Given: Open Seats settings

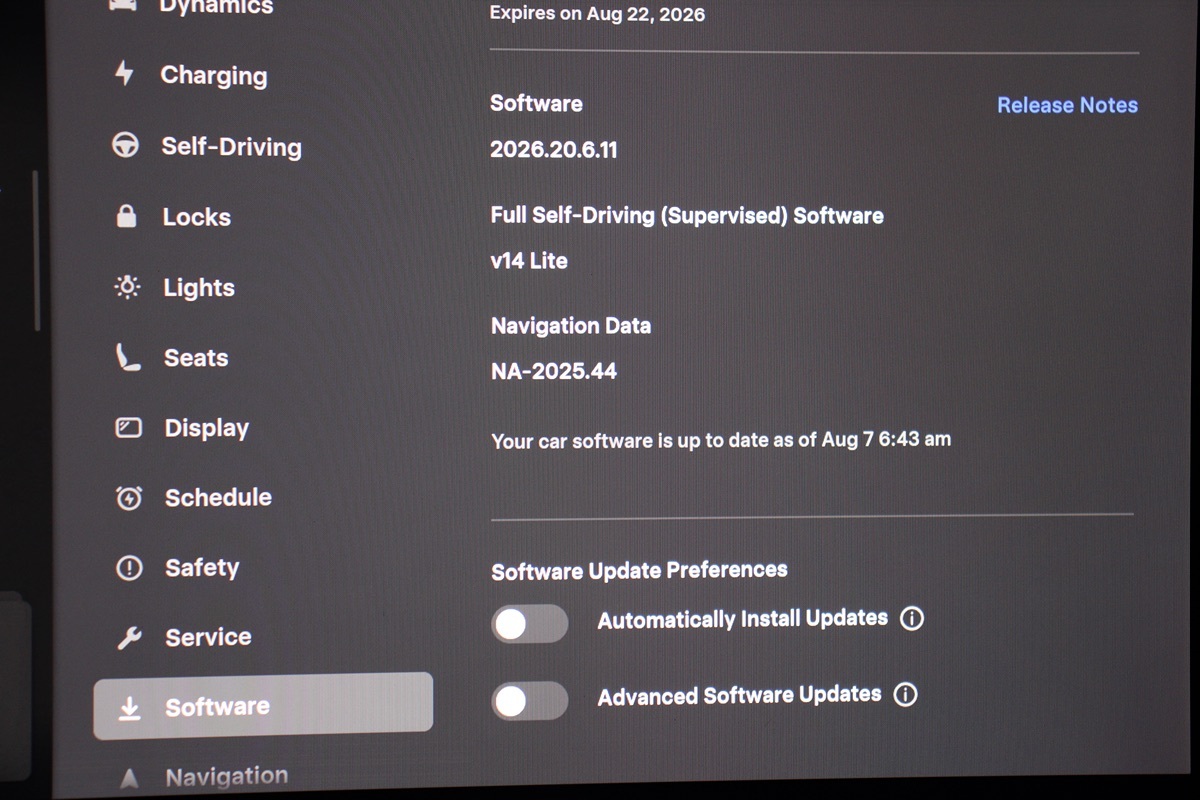Looking at the screenshot, I should tap(196, 358).
